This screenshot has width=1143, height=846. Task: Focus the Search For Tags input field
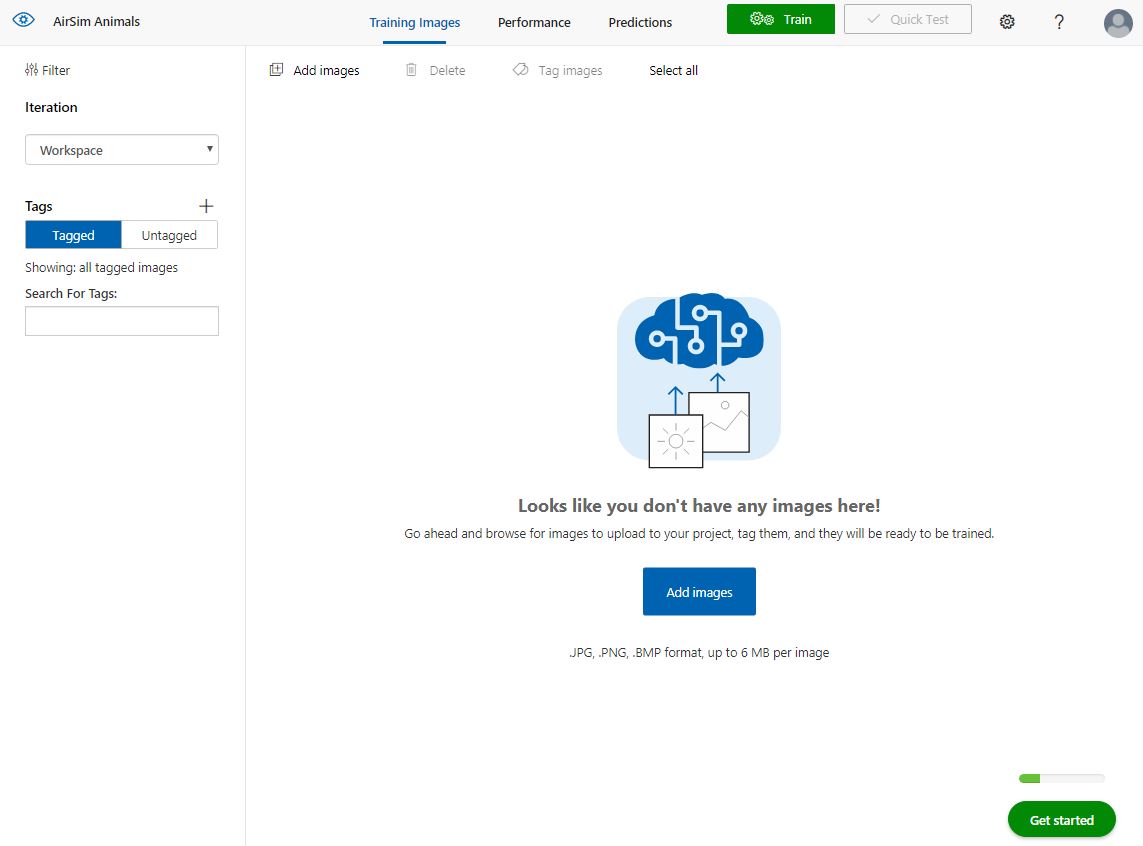122,321
